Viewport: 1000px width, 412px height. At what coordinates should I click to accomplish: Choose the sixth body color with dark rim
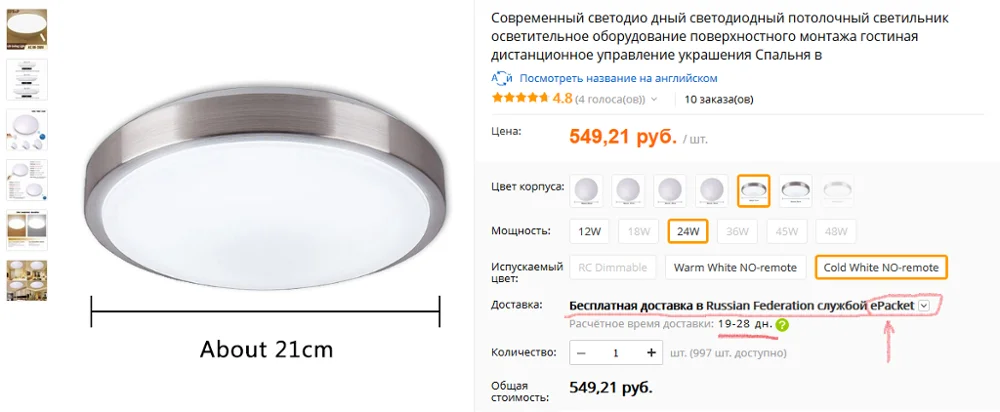pyautogui.click(x=795, y=191)
